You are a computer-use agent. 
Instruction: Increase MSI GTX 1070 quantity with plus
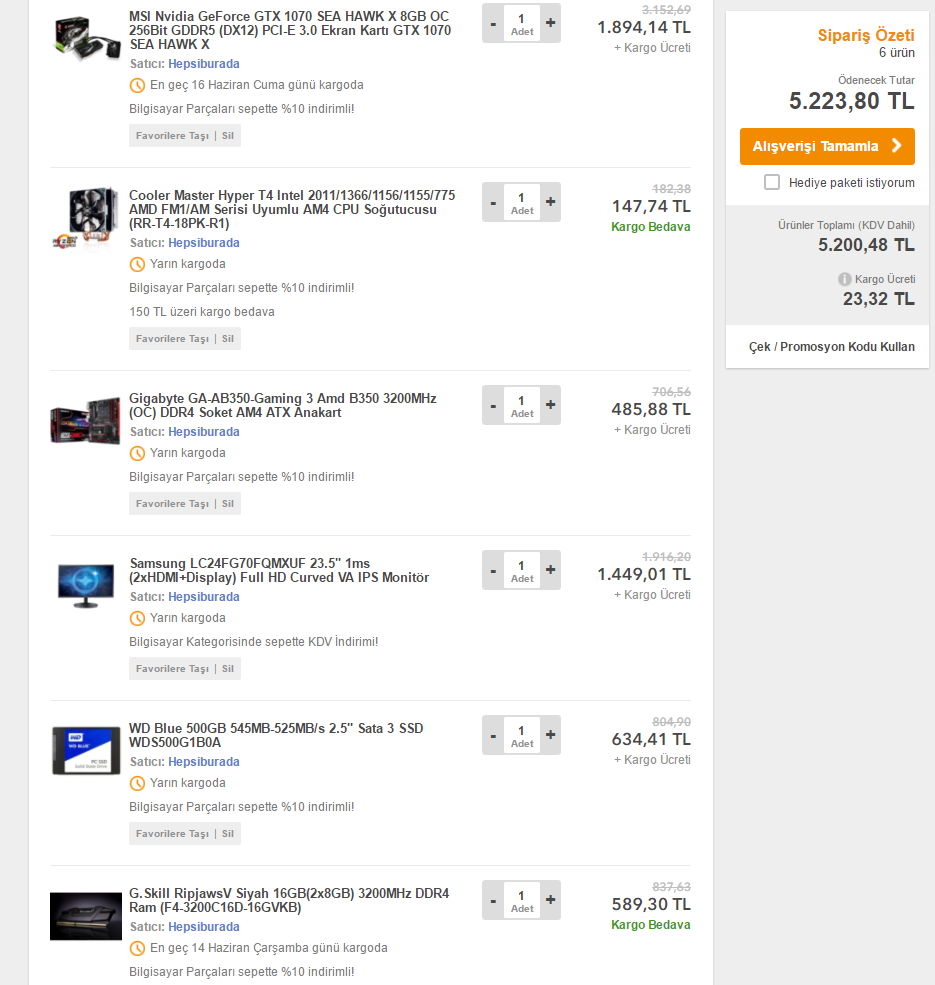[550, 23]
